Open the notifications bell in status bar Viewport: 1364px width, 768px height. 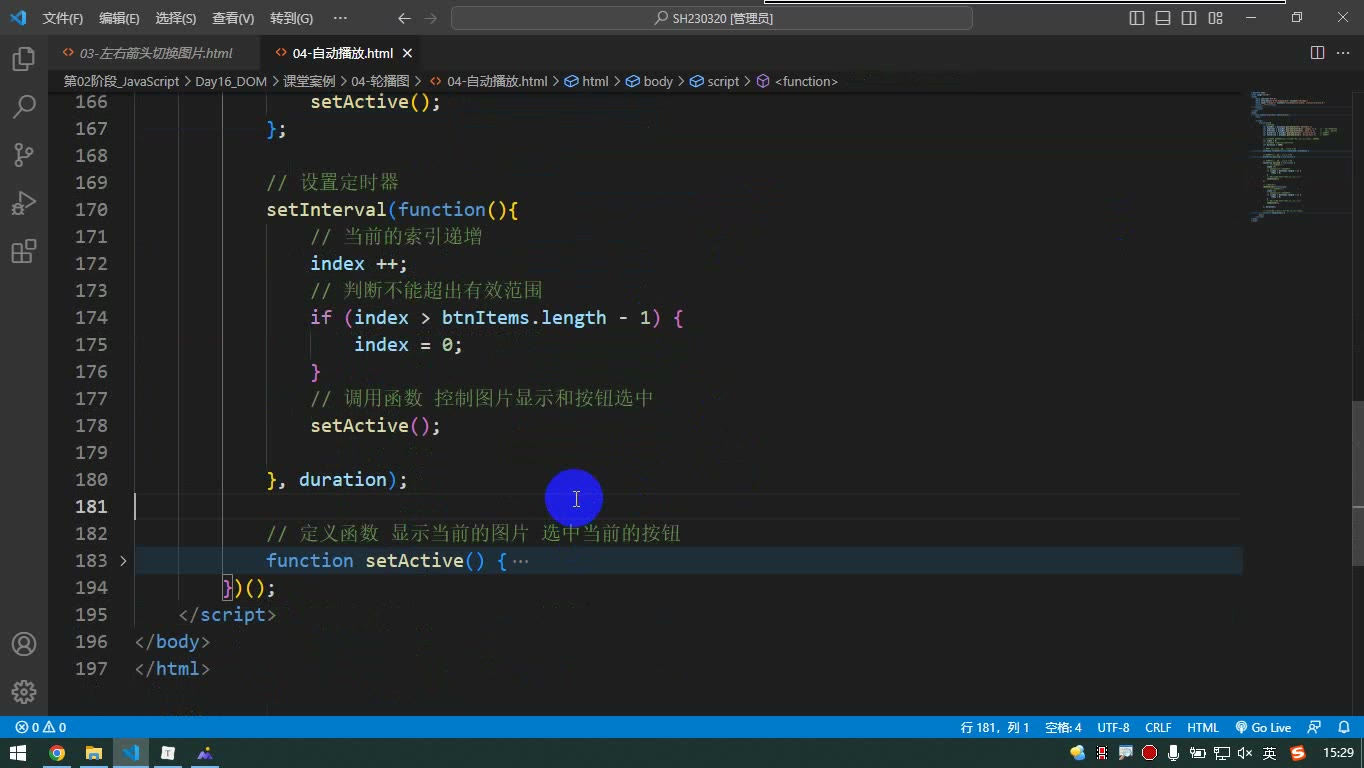click(1345, 728)
